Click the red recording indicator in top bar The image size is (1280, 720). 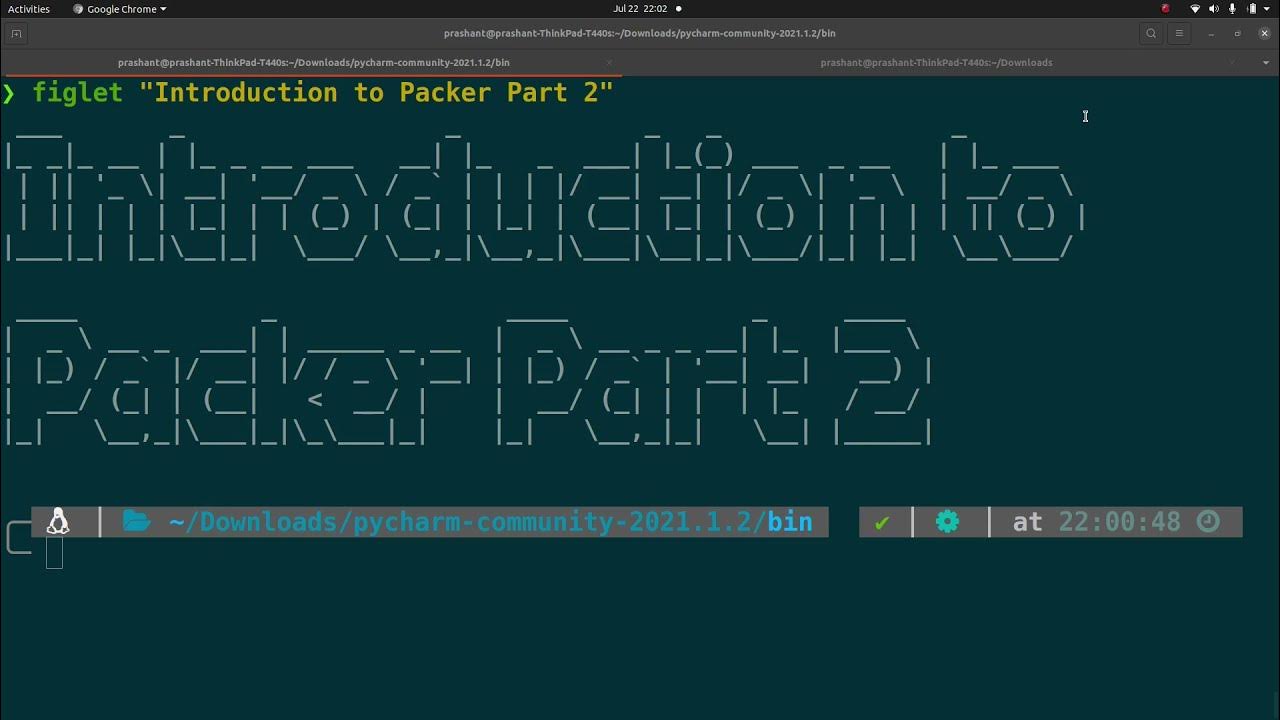point(1165,9)
